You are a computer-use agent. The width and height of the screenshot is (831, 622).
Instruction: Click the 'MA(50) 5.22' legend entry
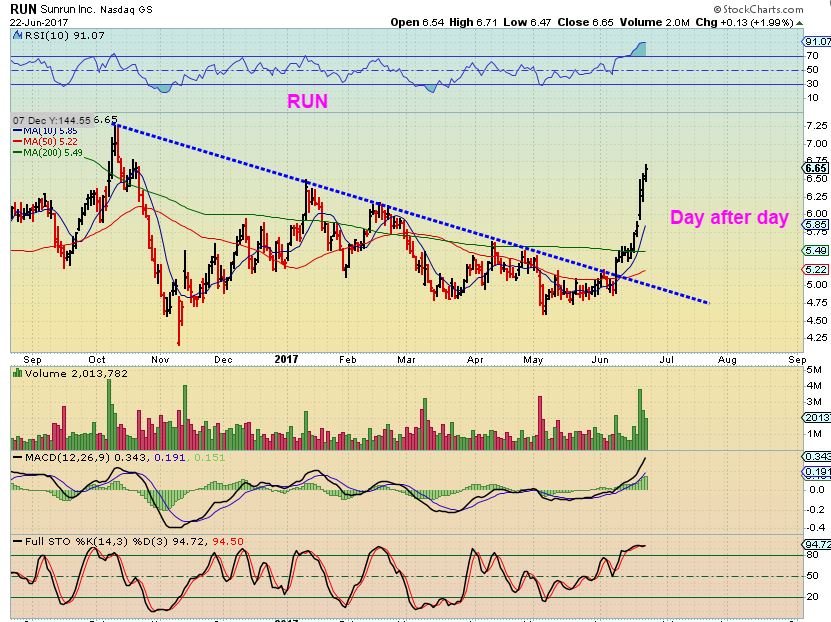pos(50,141)
